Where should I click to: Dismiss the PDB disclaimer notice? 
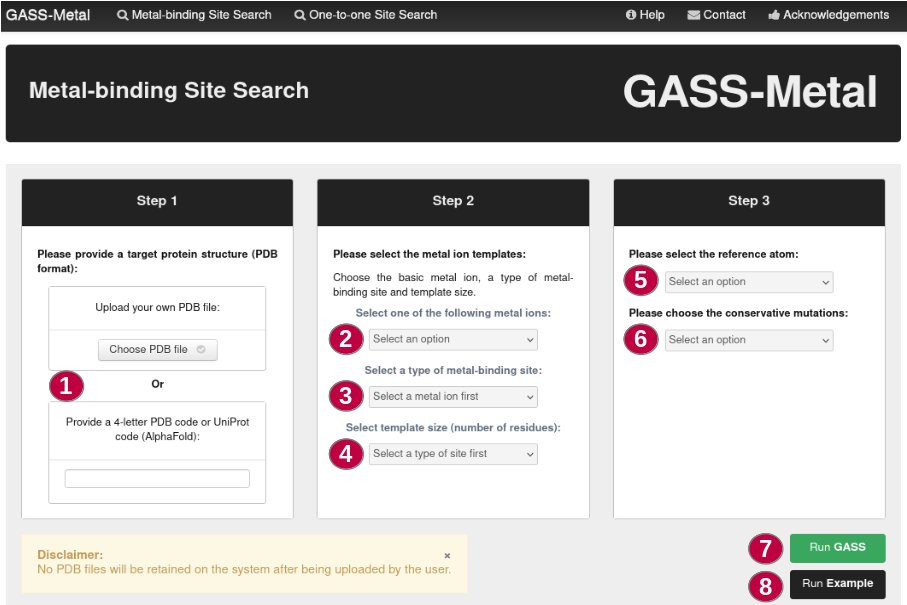click(447, 555)
